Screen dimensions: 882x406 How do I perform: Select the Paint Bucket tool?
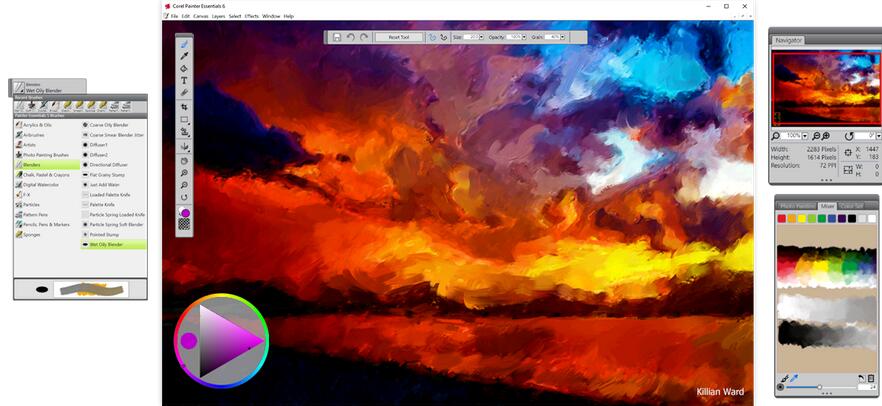point(184,69)
